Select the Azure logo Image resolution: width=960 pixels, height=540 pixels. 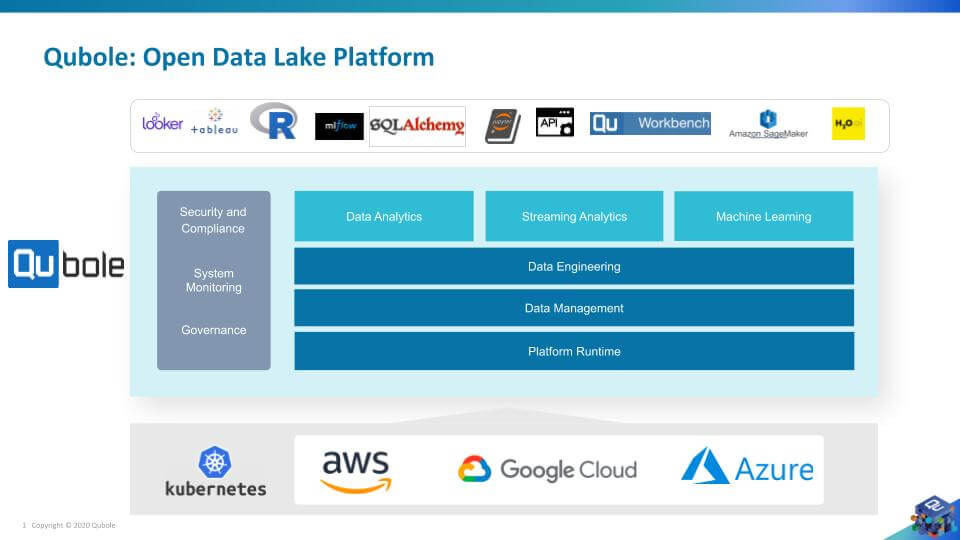(x=748, y=467)
